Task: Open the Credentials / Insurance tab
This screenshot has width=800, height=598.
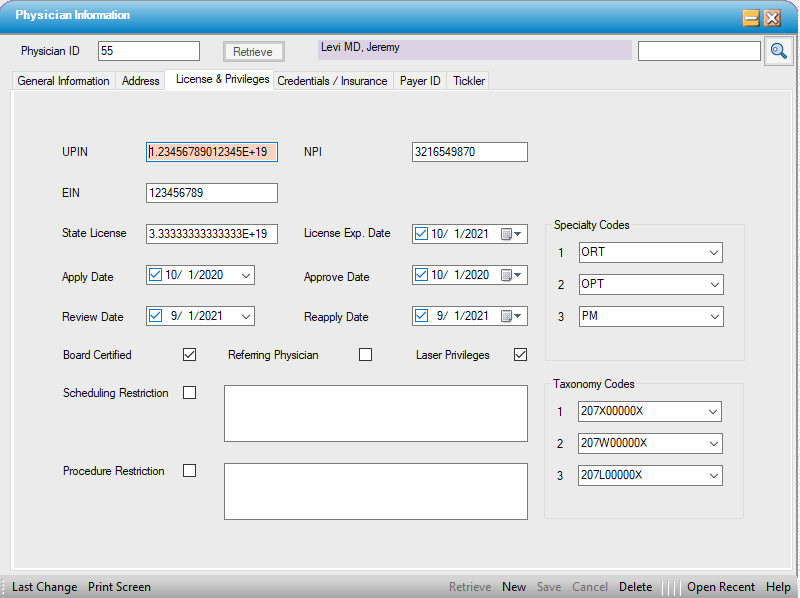Action: [332, 81]
